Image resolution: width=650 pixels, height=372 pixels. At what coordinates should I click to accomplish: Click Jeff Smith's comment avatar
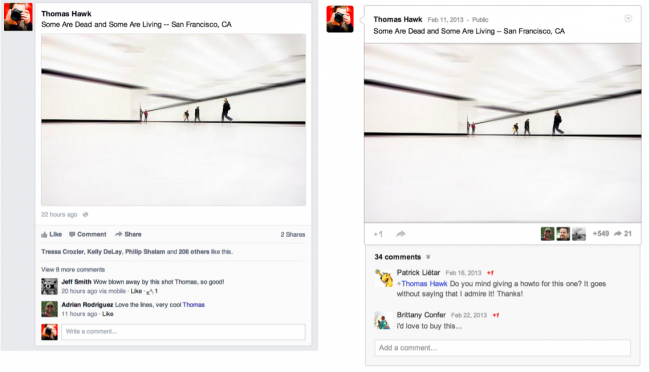[49, 286]
